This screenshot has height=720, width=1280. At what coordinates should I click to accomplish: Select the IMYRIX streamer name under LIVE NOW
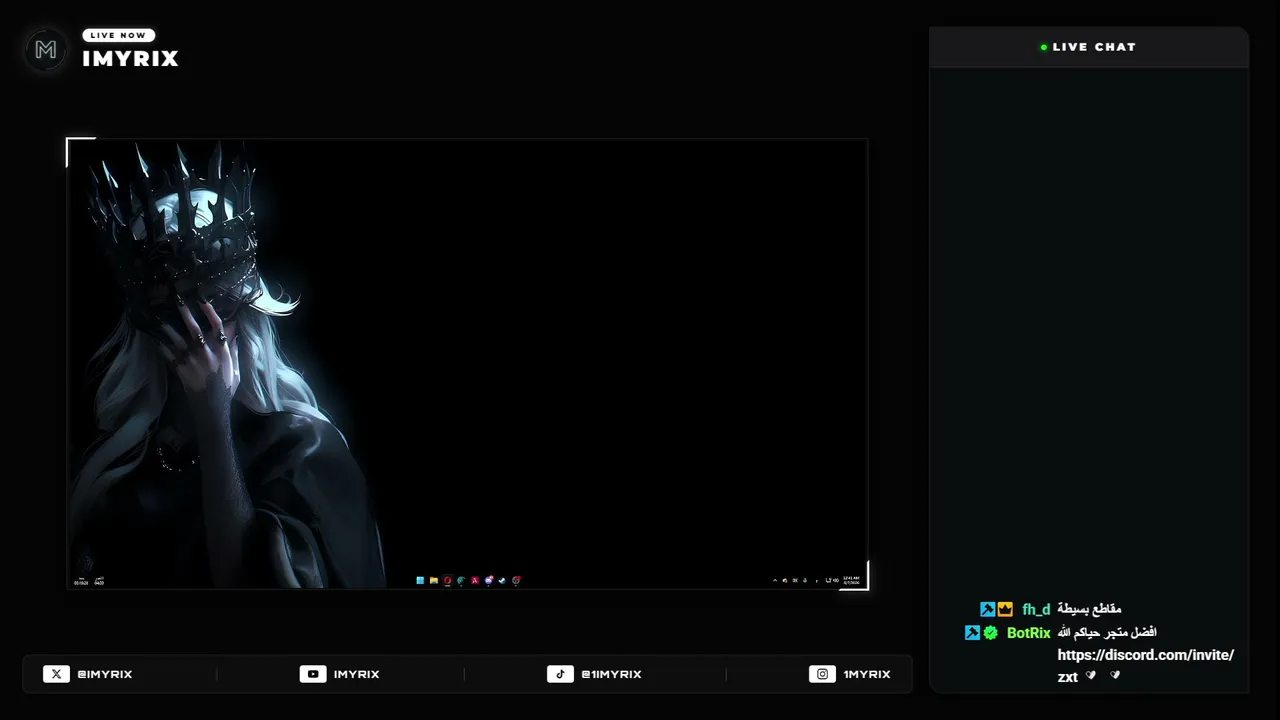(x=130, y=59)
